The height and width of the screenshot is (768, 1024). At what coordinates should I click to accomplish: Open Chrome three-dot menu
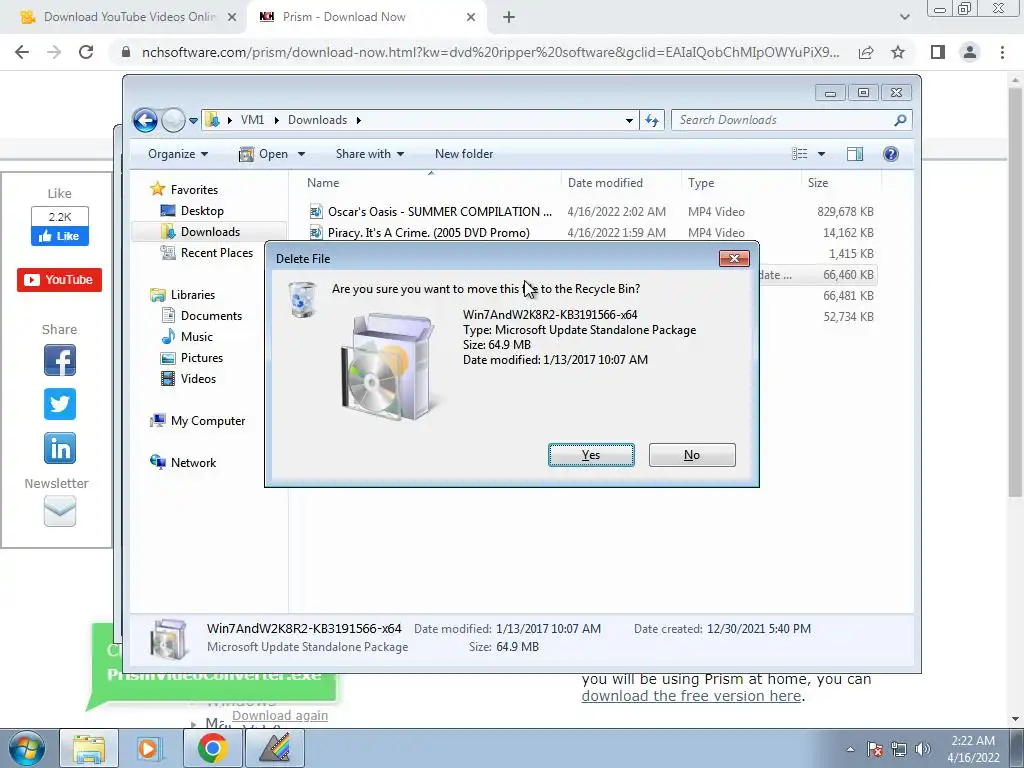point(1002,52)
